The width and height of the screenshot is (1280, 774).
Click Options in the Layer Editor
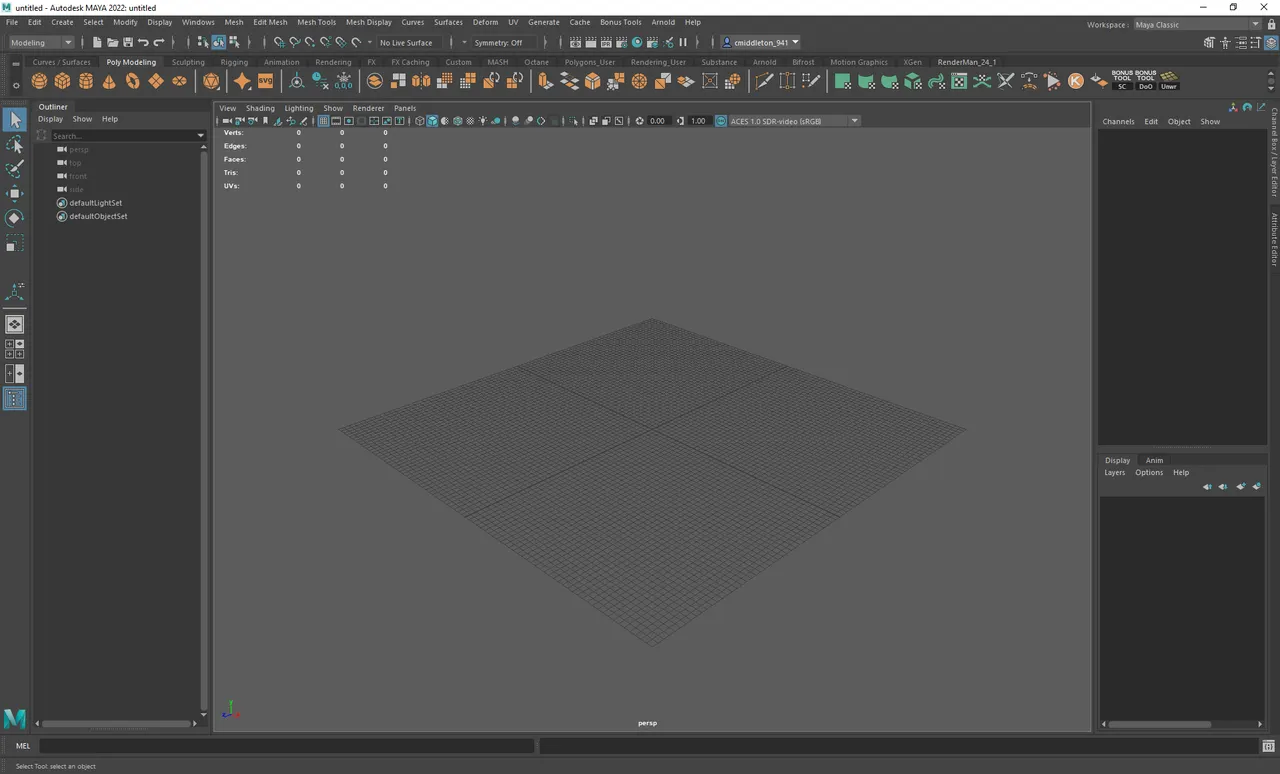pyautogui.click(x=1149, y=472)
